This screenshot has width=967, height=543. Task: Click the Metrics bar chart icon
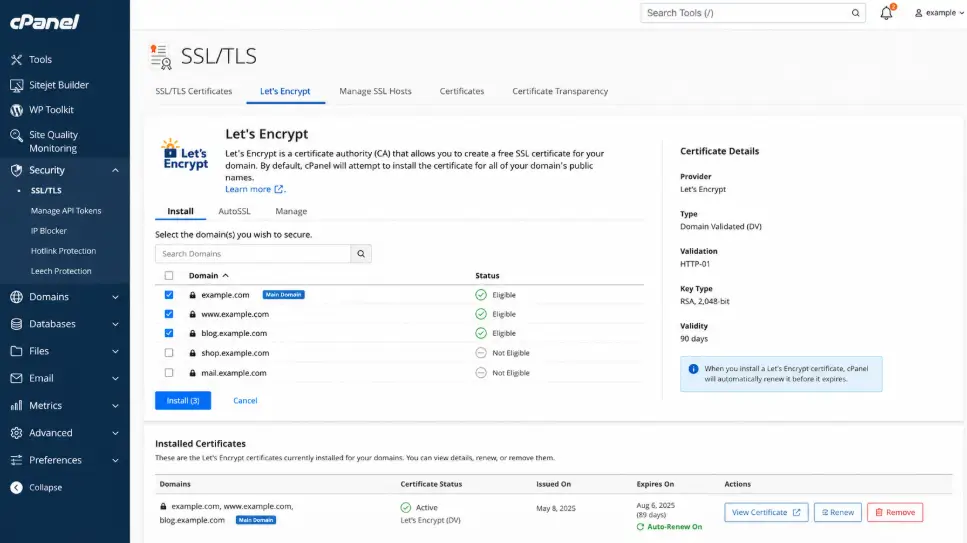[17, 405]
